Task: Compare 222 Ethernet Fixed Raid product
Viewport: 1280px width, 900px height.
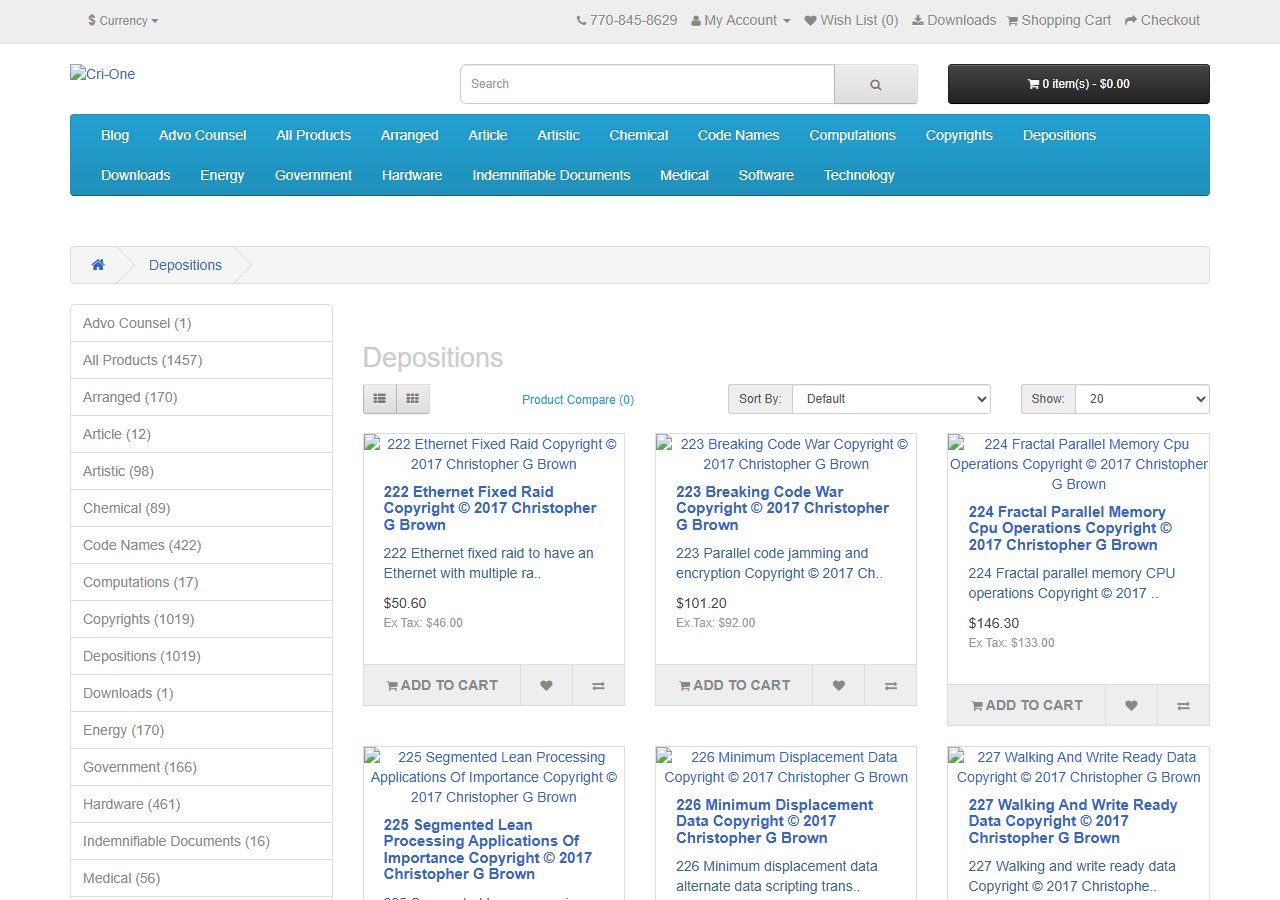Action: point(598,685)
